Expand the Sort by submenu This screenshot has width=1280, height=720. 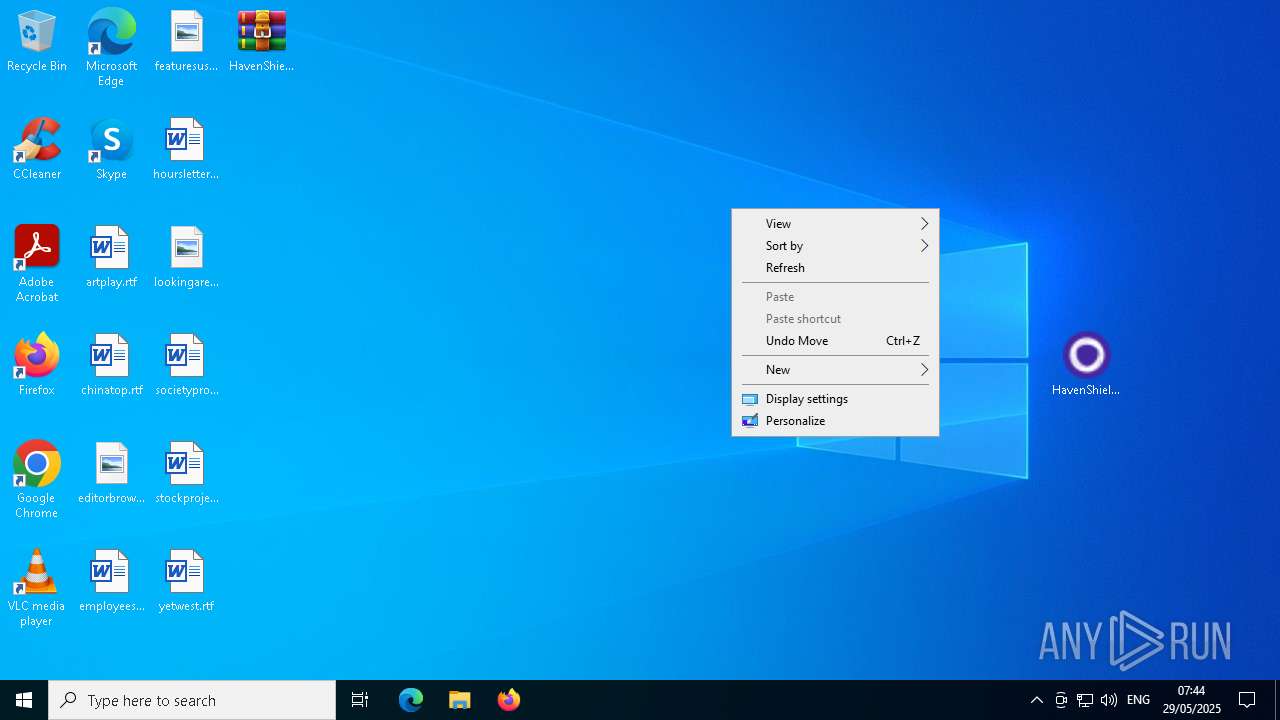[x=835, y=246]
